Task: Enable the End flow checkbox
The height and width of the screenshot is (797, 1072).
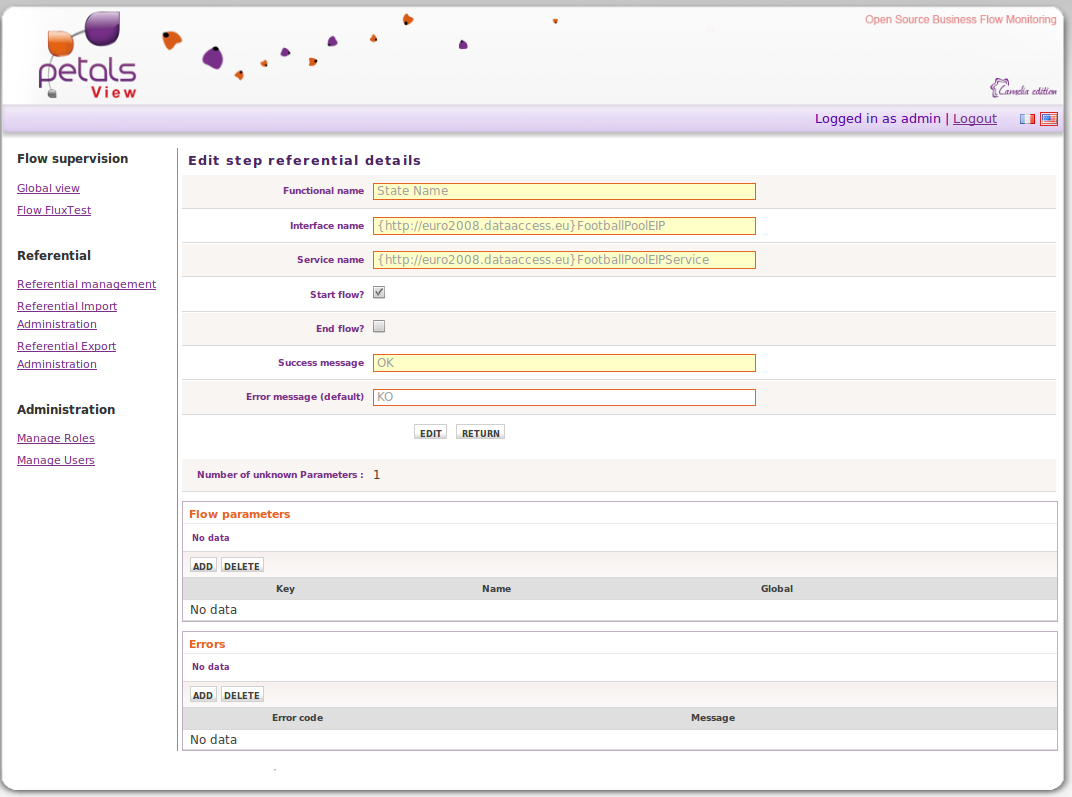Action: (x=379, y=327)
